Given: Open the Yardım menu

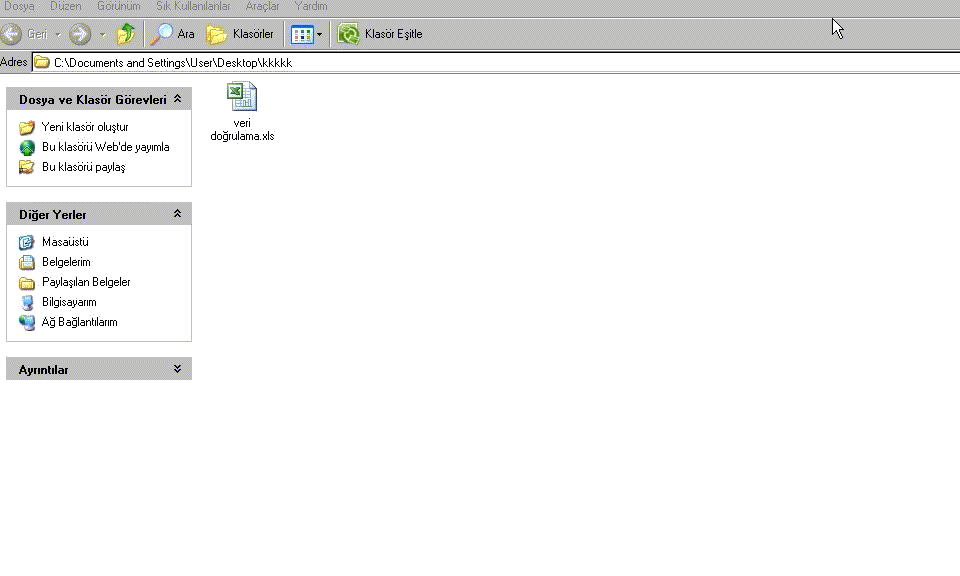Looking at the screenshot, I should (310, 6).
